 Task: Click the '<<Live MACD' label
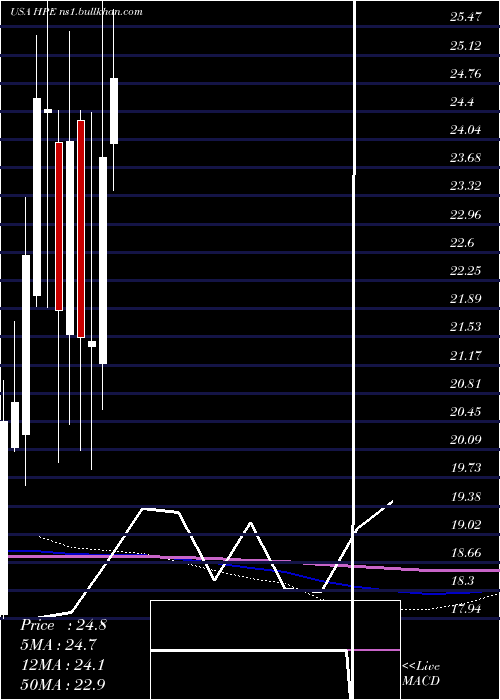(x=421, y=674)
